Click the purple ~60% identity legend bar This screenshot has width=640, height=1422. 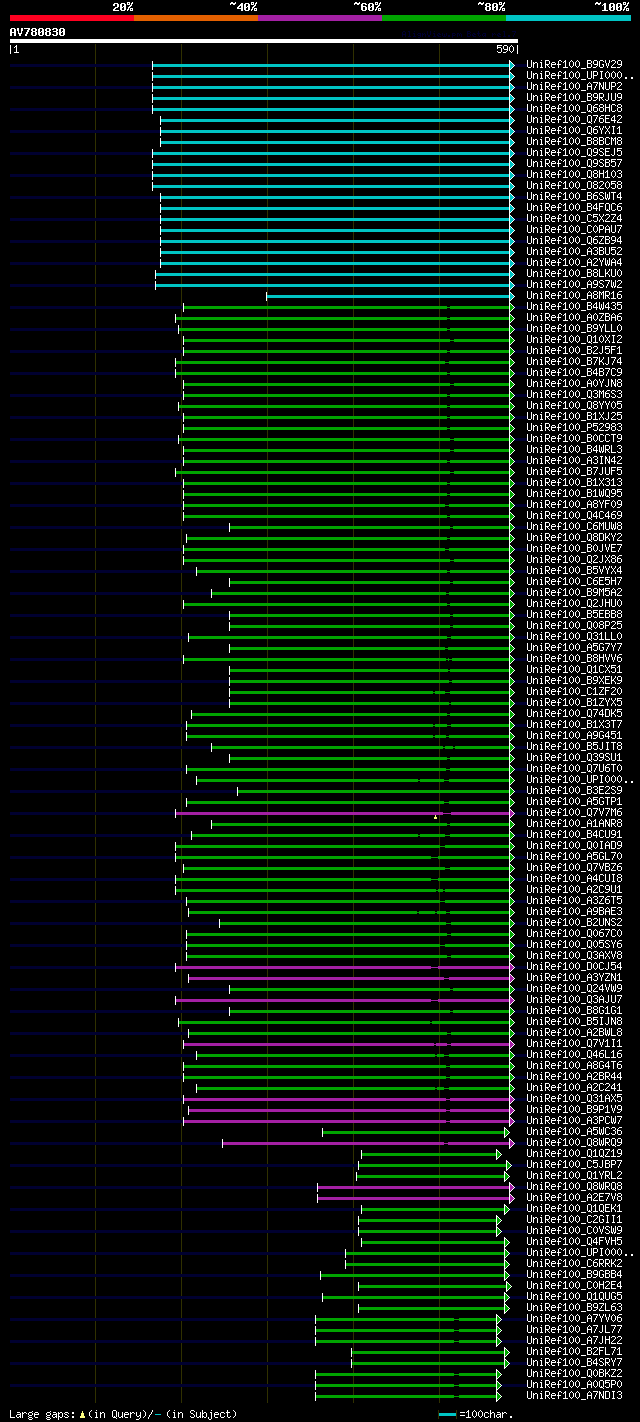pos(320,17)
